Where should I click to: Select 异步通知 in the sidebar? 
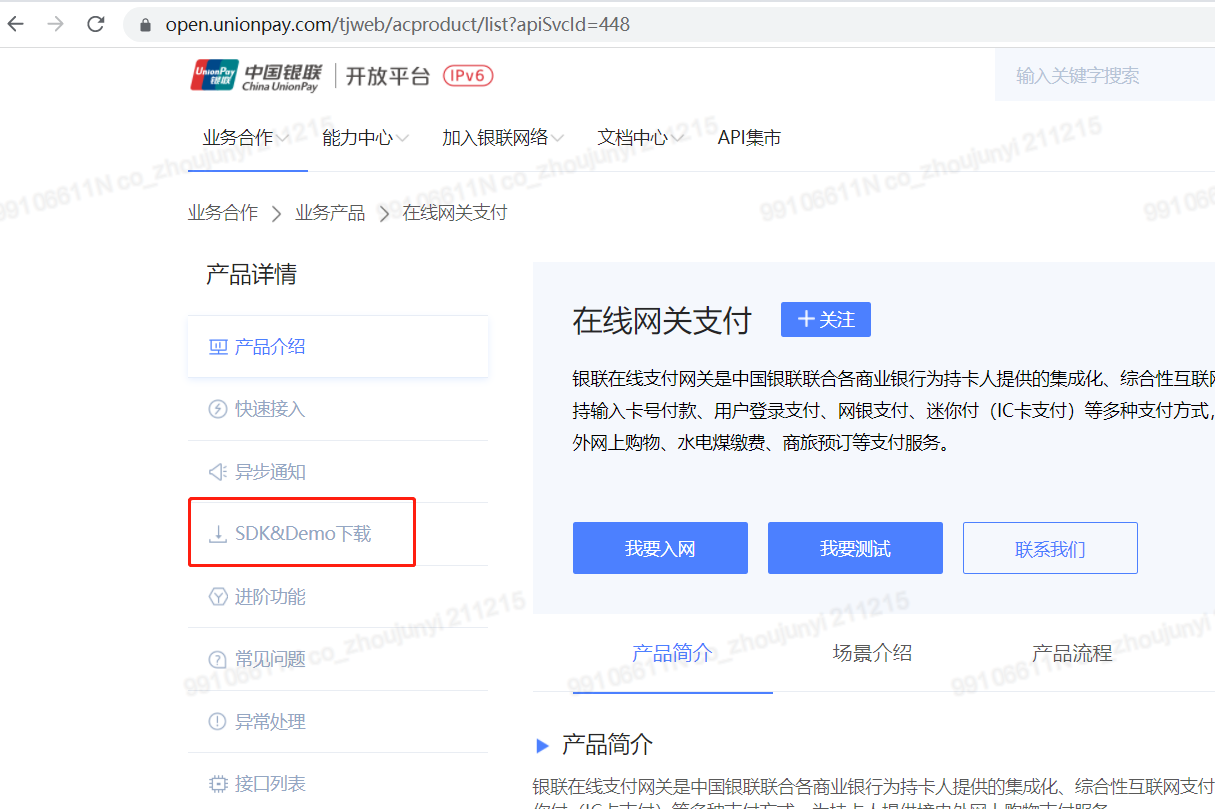click(x=338, y=472)
